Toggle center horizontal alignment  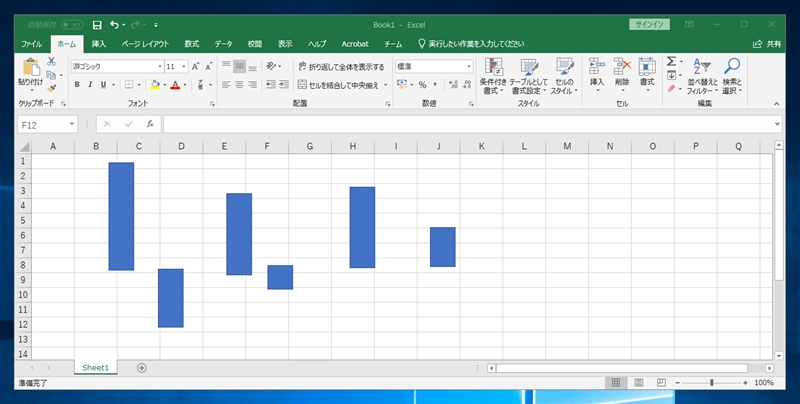[x=239, y=85]
